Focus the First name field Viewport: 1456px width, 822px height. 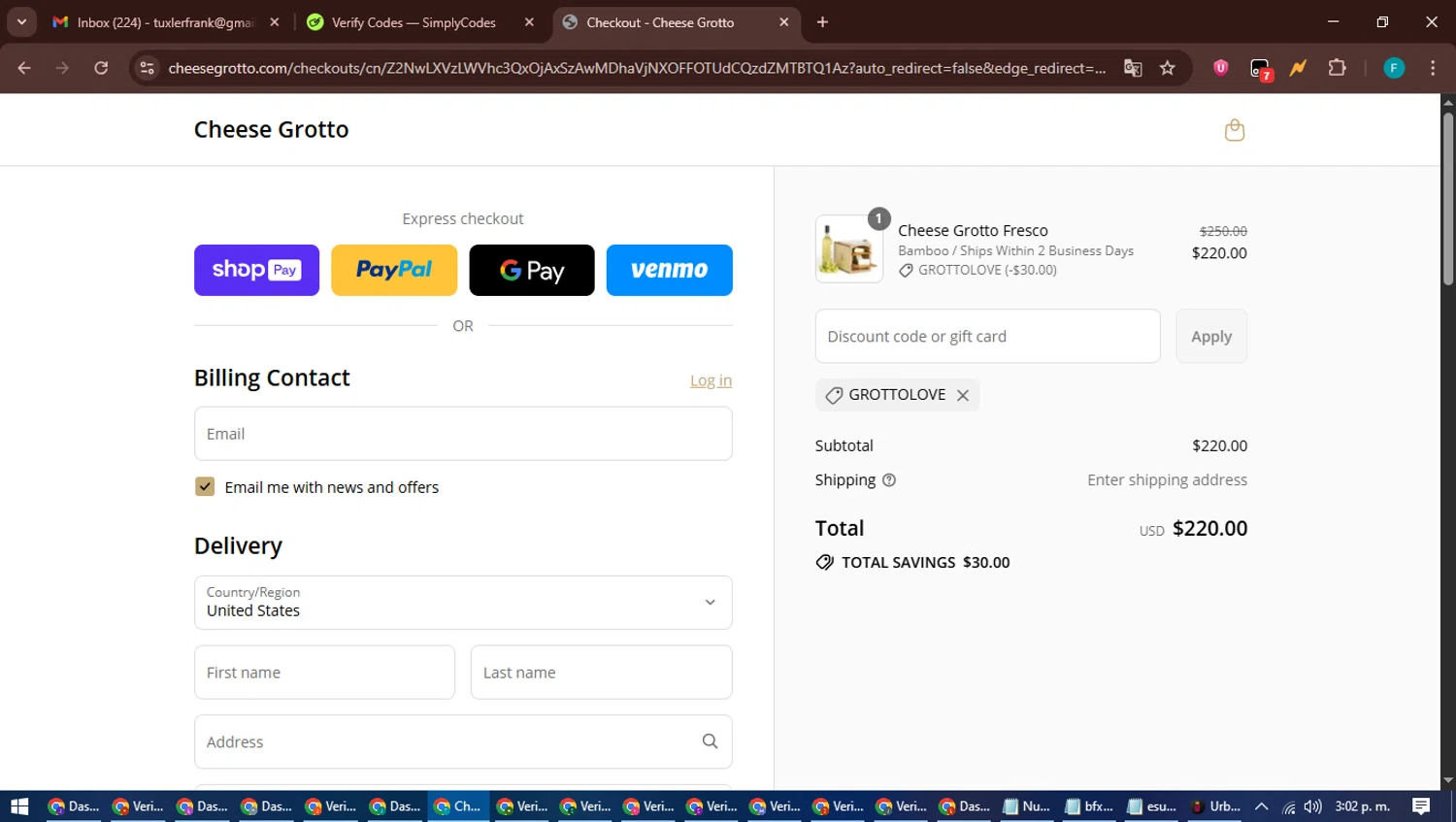[x=324, y=673]
